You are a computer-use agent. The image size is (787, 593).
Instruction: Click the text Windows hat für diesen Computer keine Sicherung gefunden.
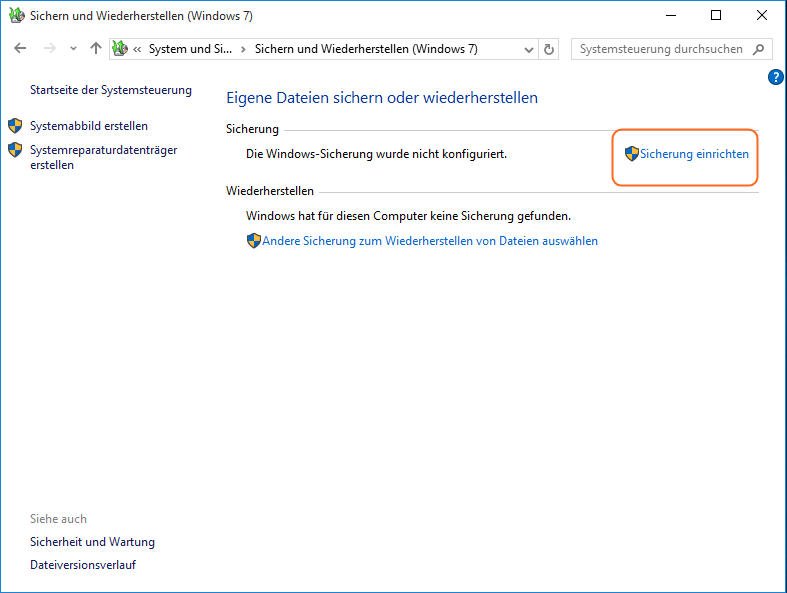(409, 216)
